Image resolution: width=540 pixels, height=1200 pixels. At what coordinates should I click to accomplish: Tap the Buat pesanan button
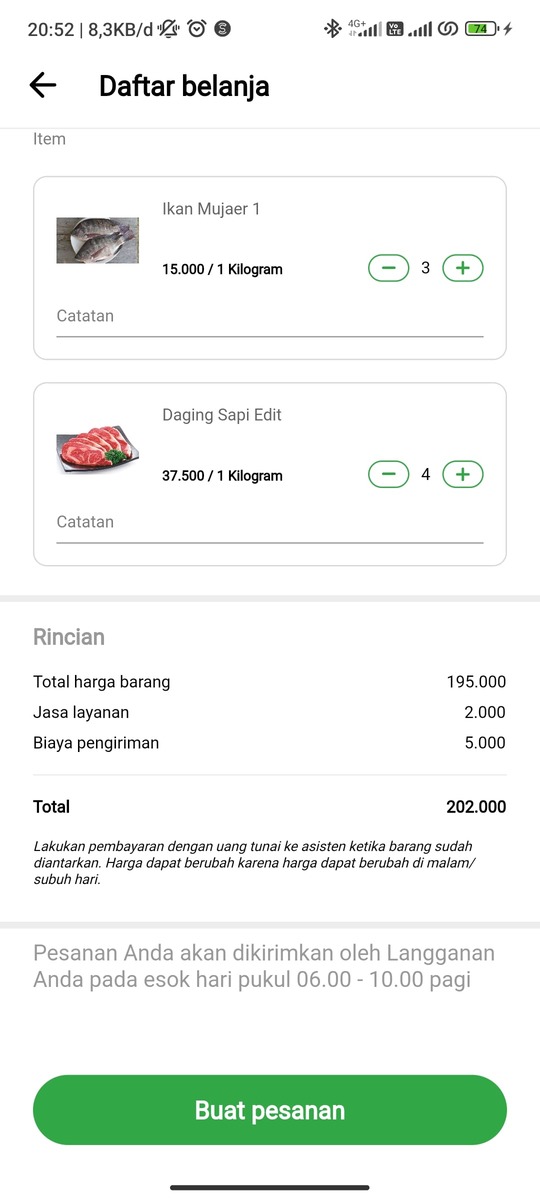point(270,1110)
